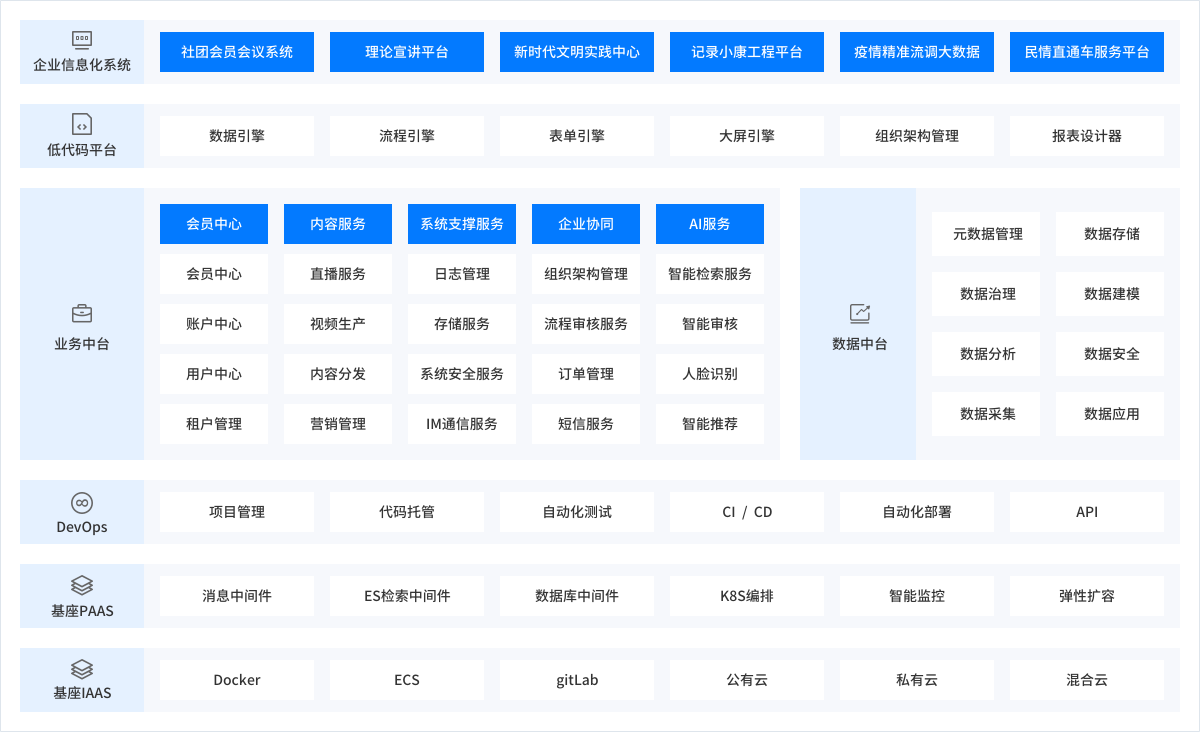Click the CI / CD tile
The width and height of the screenshot is (1200, 732).
(747, 512)
